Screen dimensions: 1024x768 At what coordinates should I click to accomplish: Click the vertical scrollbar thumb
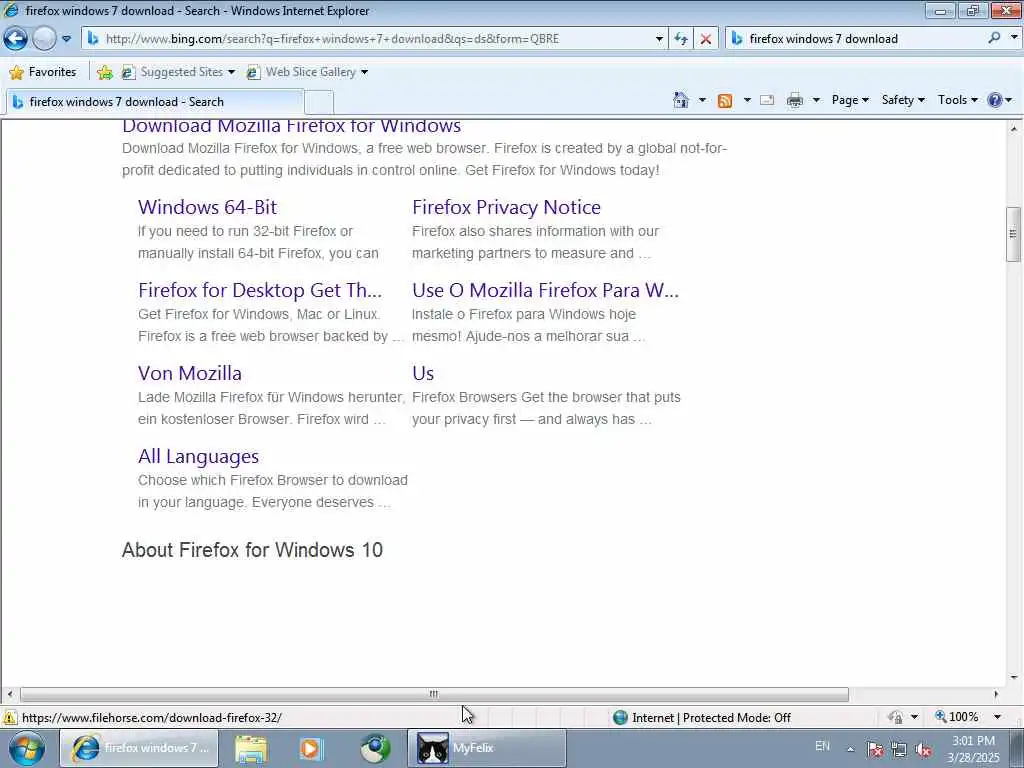pos(1013,234)
